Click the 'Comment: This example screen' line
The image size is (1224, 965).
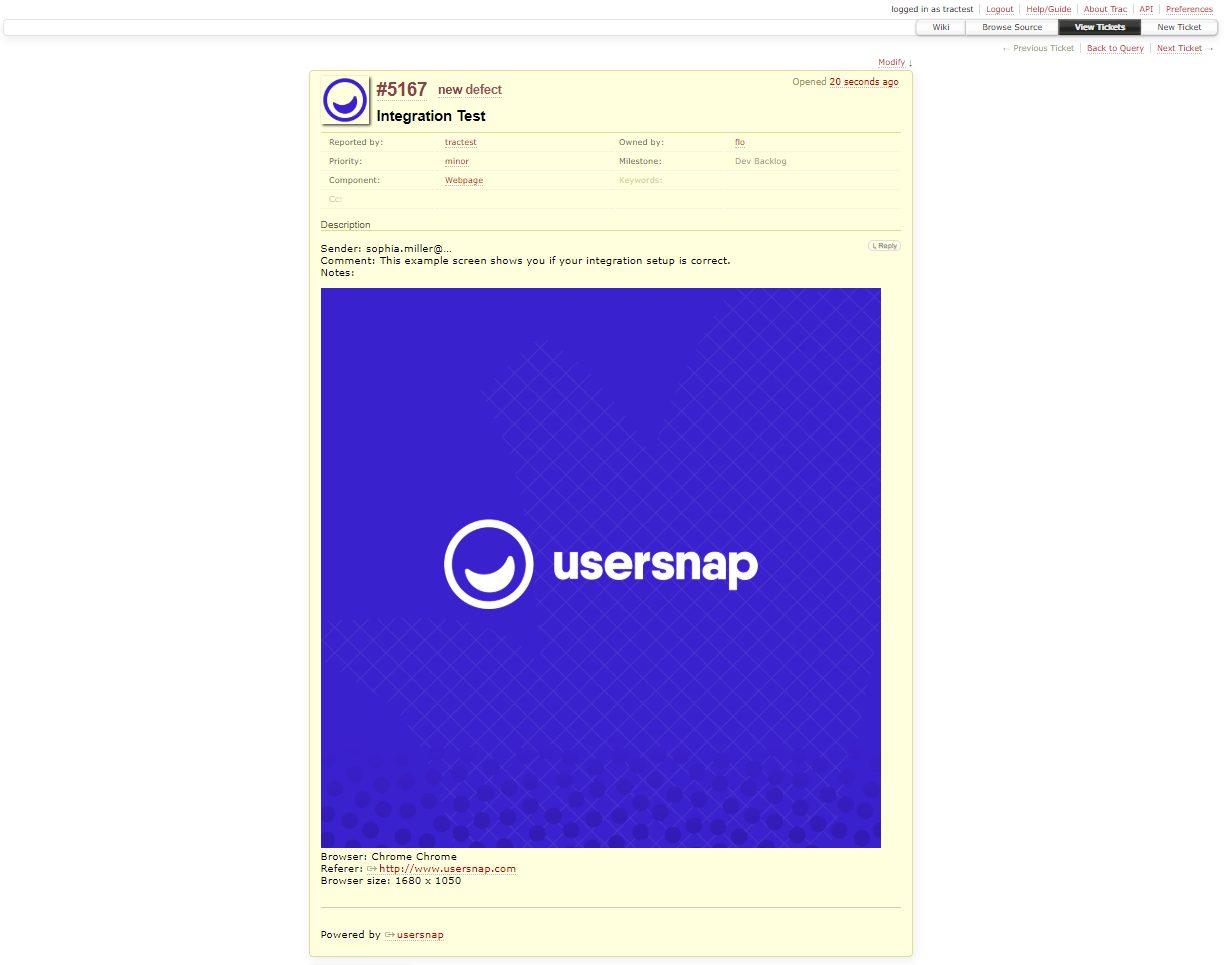pos(526,260)
